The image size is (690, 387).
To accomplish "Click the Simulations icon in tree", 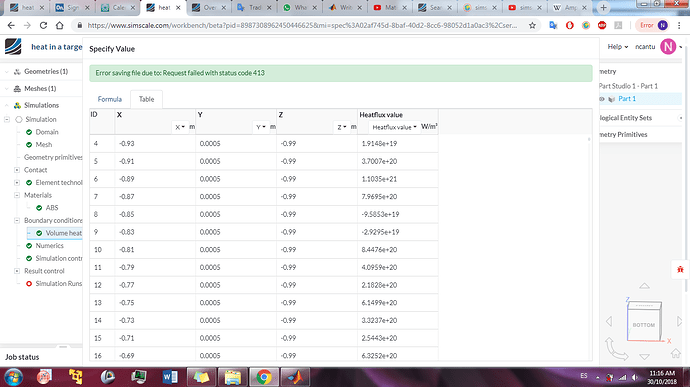I will click(x=17, y=105).
